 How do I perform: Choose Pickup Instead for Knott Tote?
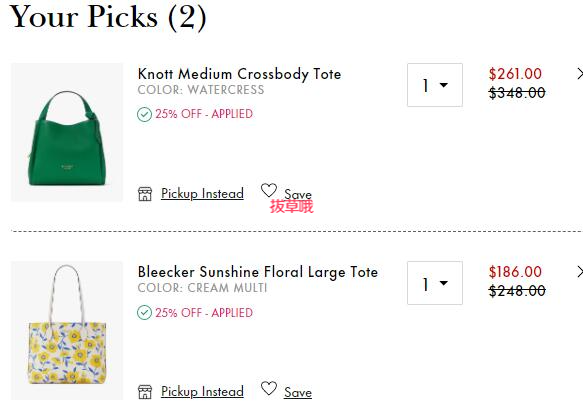click(x=202, y=194)
